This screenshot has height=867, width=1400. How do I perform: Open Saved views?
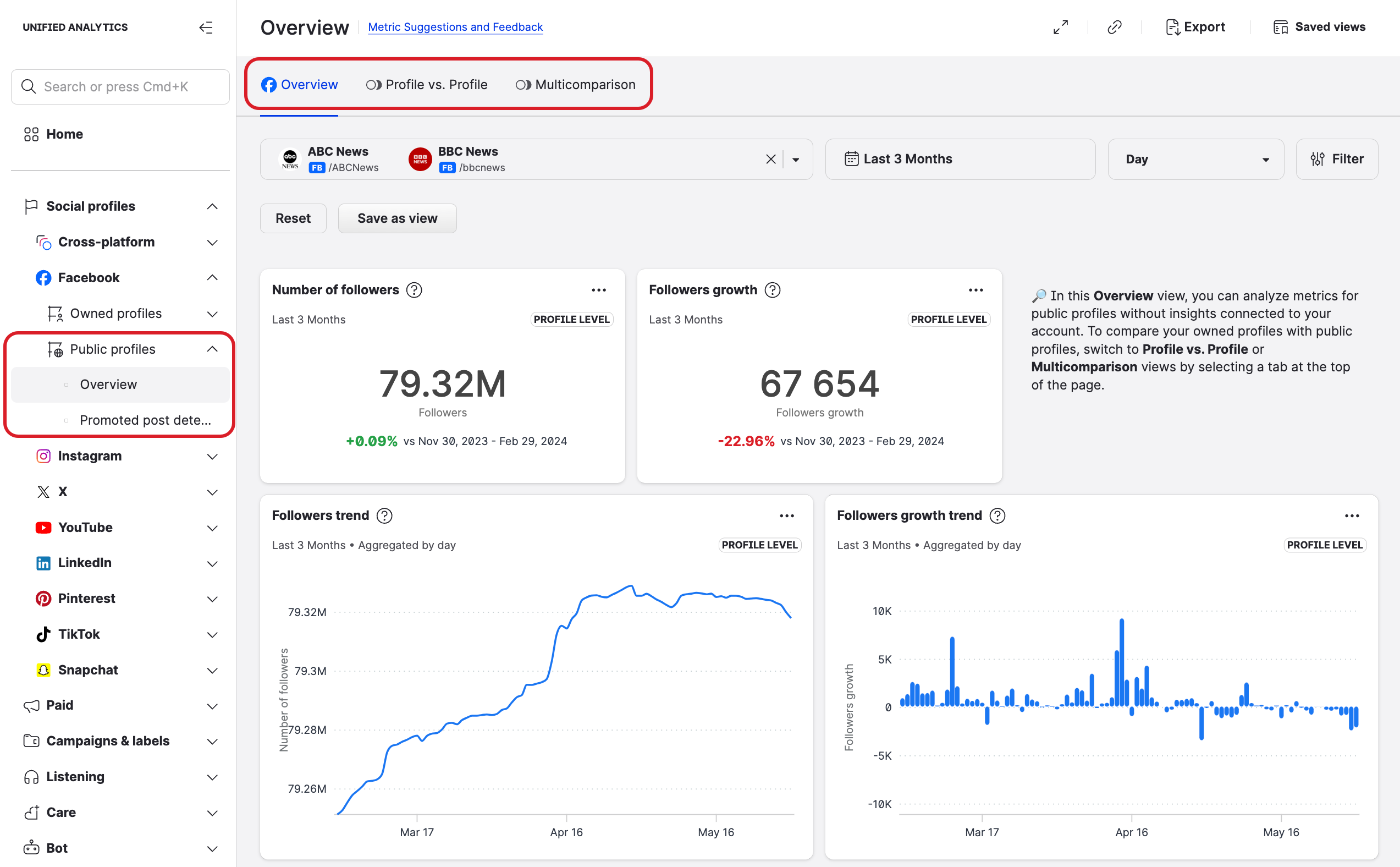click(x=1319, y=27)
